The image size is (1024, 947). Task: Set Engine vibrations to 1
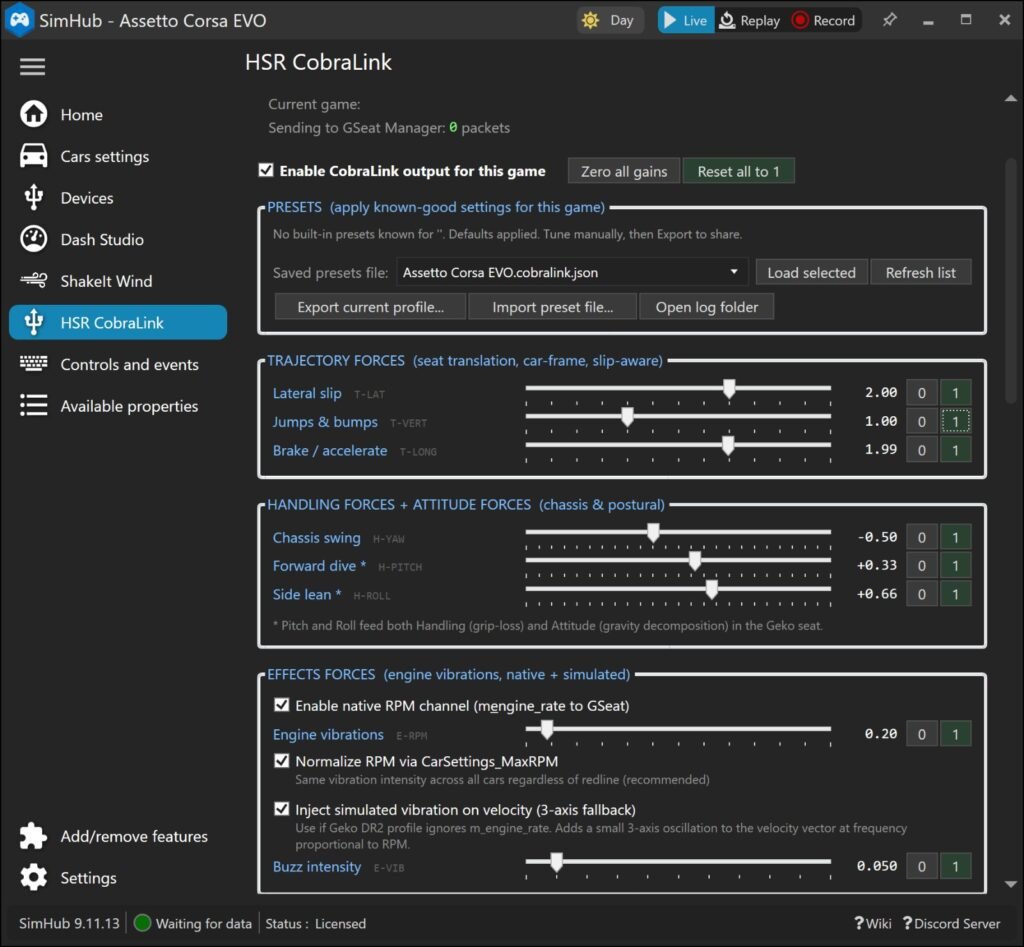point(955,733)
